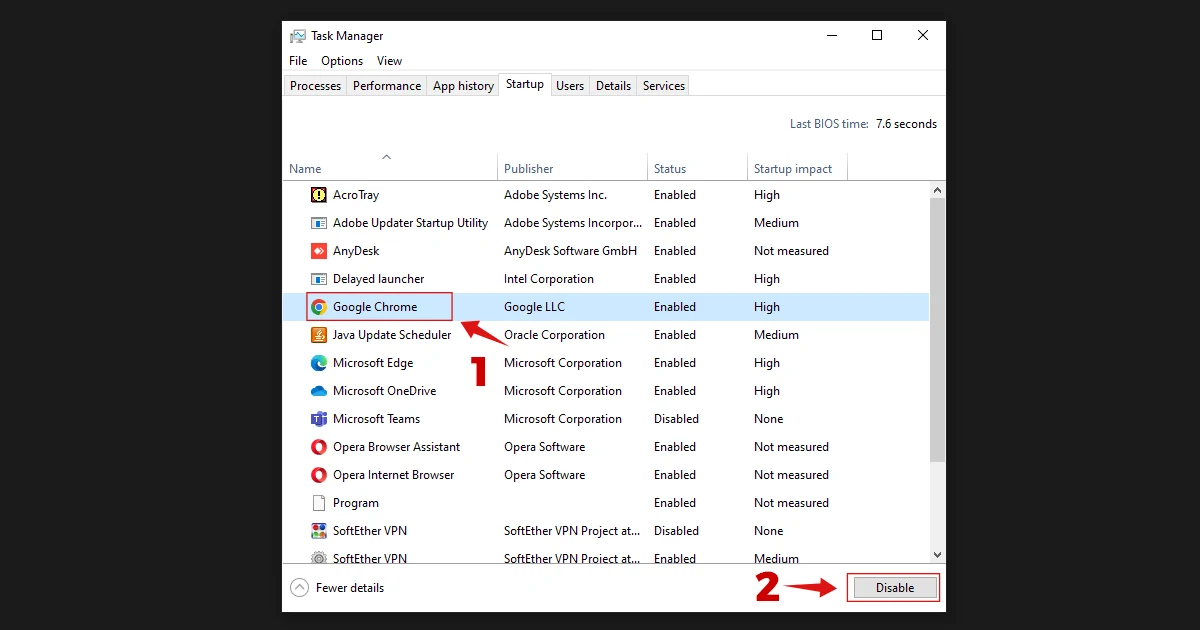Click Disabled status of Microsoft Teams

676,419
